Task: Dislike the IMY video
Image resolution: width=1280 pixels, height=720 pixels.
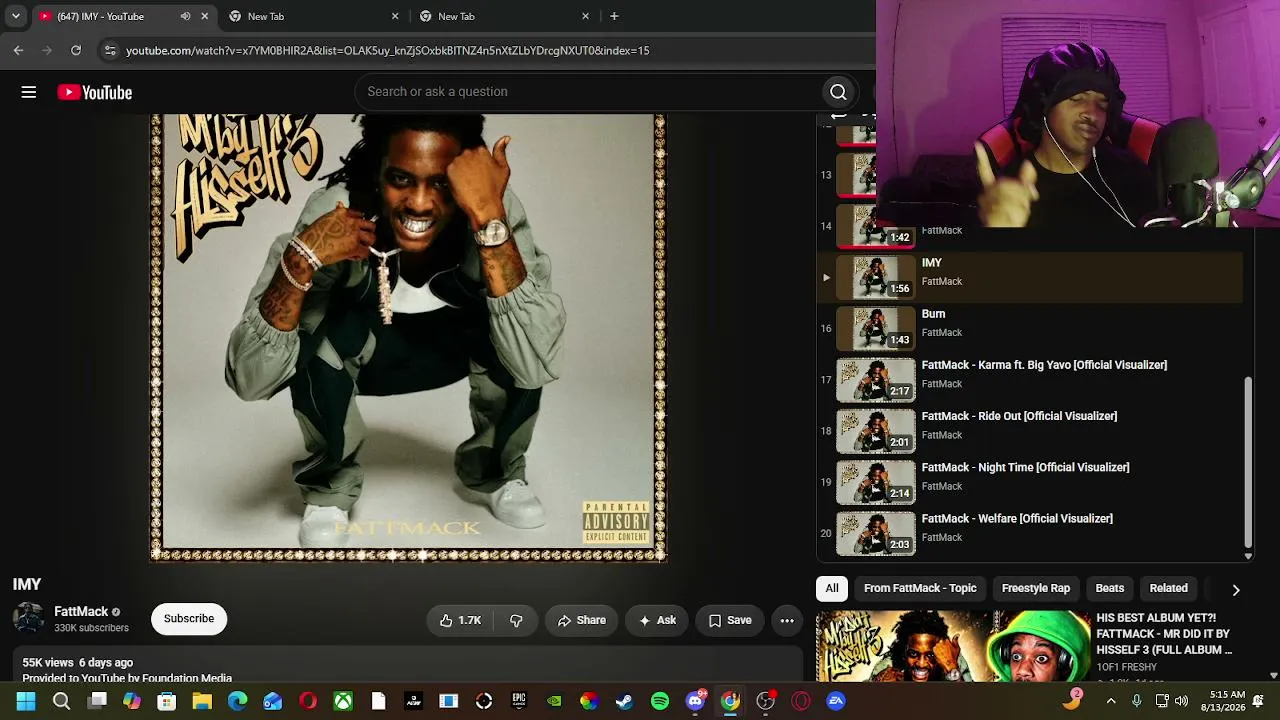Action: click(516, 620)
